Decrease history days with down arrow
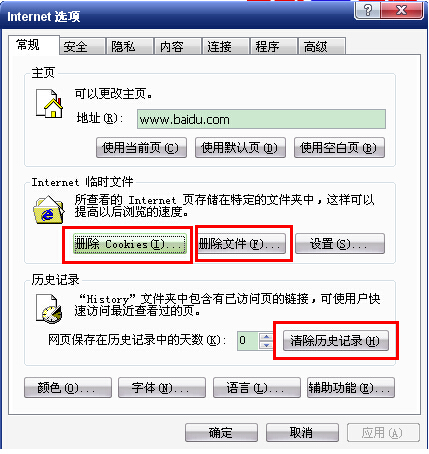The image size is (429, 454). (266, 345)
